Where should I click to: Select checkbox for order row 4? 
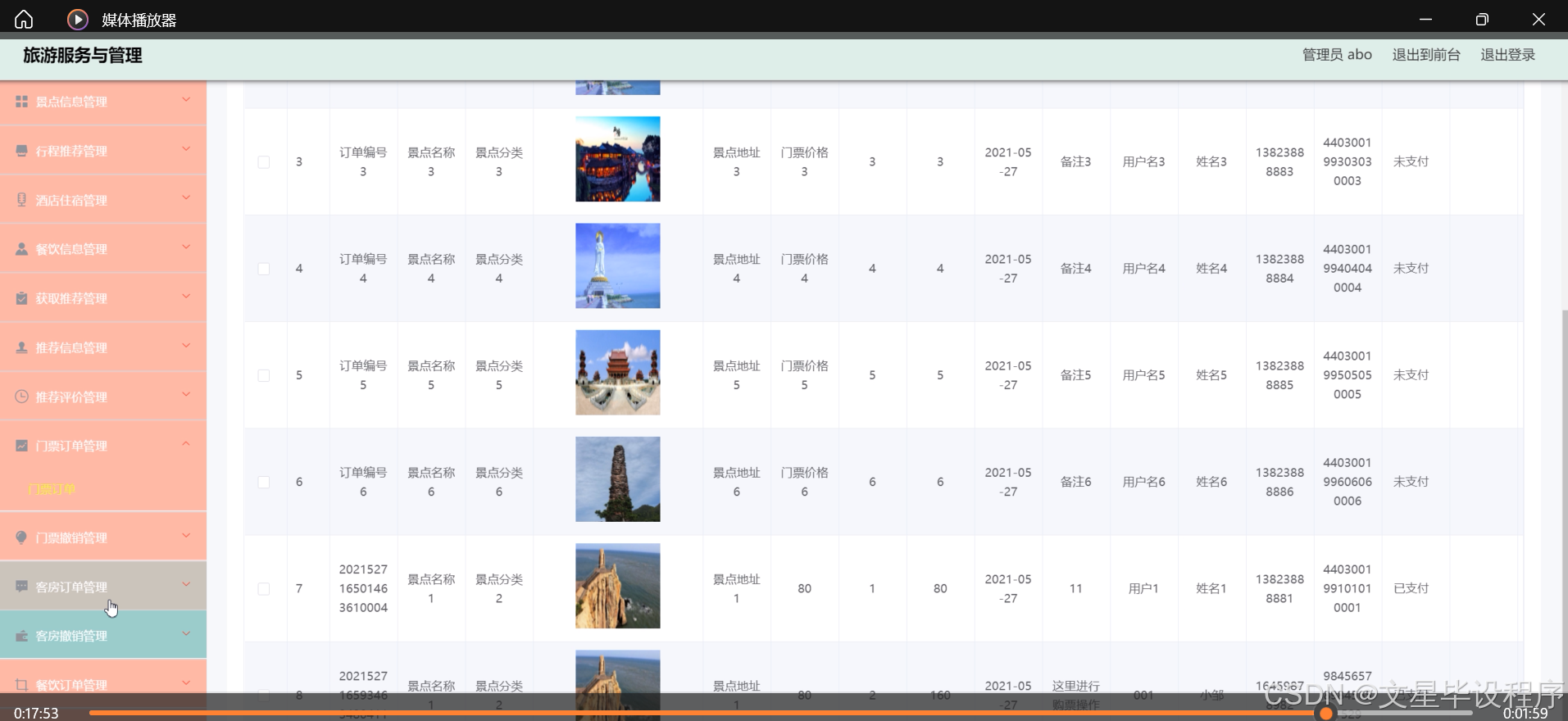[x=264, y=269]
